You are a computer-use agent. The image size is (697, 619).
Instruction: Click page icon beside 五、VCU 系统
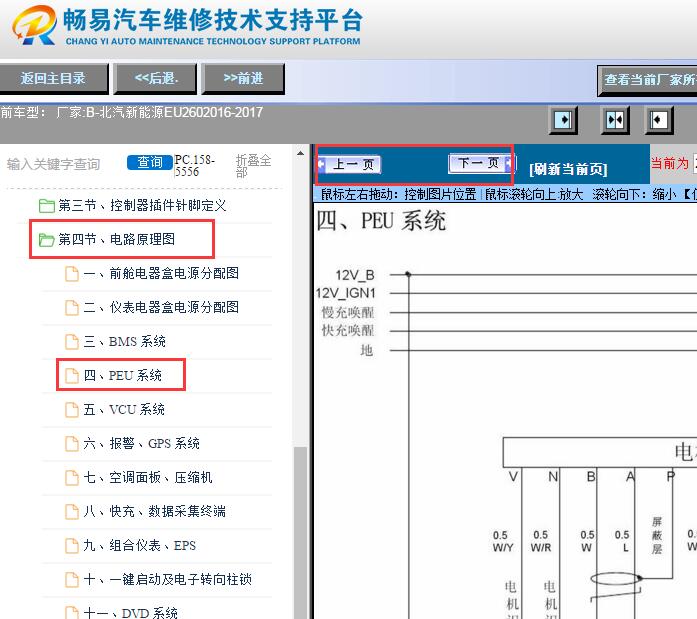[x=72, y=410]
